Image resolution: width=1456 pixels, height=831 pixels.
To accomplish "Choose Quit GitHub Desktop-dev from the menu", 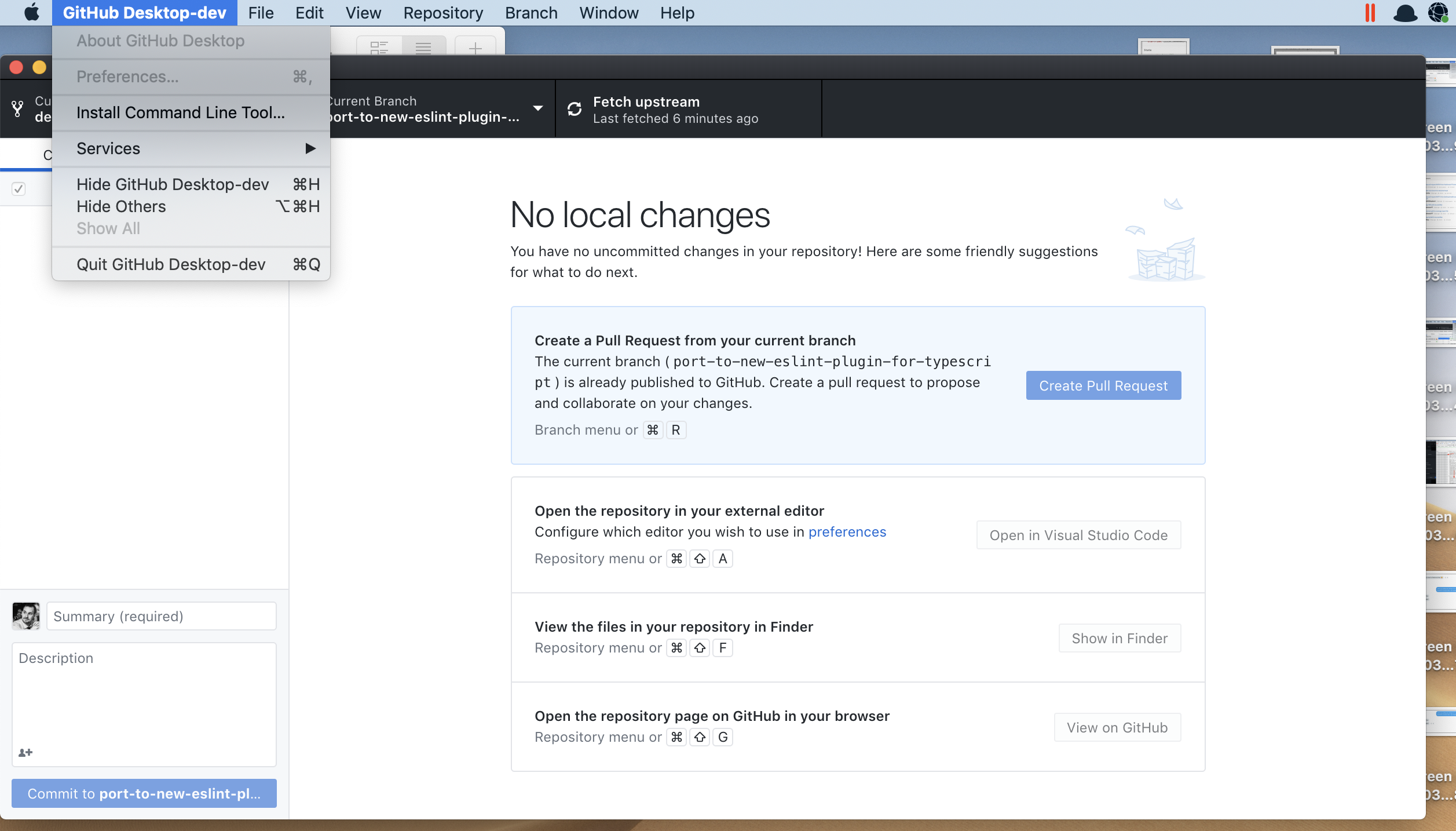I will 171,264.
